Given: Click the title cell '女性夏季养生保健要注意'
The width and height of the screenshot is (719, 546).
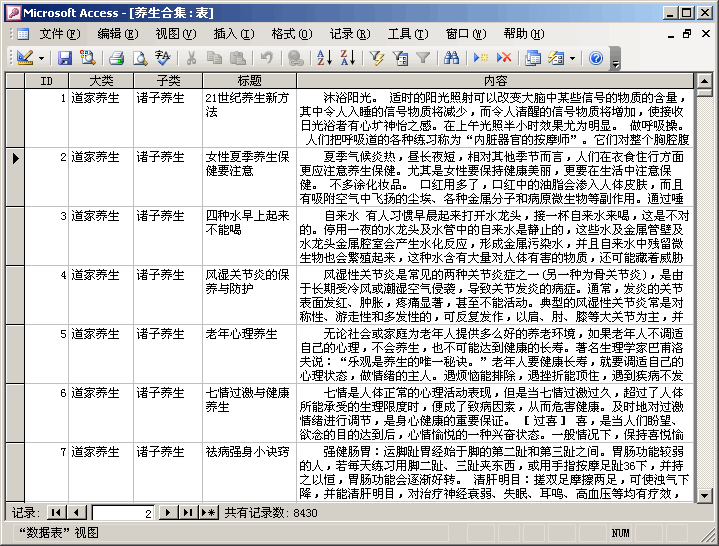Looking at the screenshot, I should pos(249,177).
